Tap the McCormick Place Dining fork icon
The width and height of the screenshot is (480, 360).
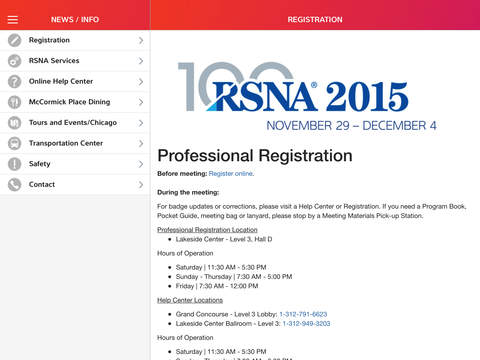tap(14, 102)
